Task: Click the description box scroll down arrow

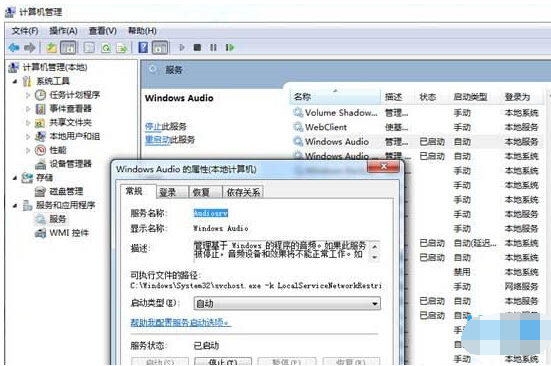Action: click(x=375, y=257)
